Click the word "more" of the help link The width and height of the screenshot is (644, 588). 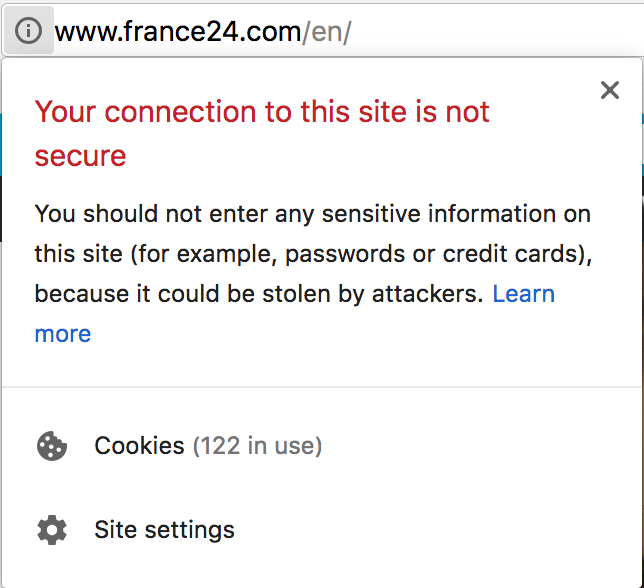tap(63, 334)
